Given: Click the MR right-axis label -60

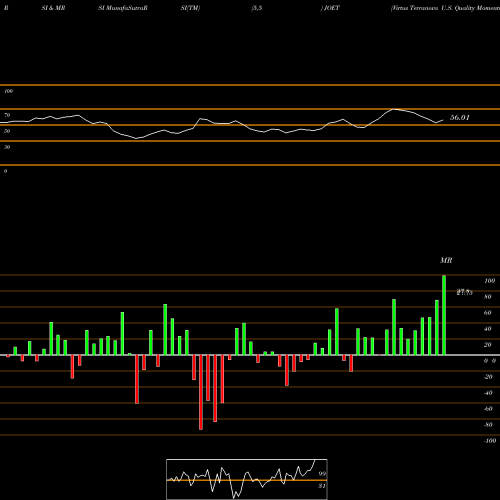Looking at the screenshot, I should pos(488,409).
